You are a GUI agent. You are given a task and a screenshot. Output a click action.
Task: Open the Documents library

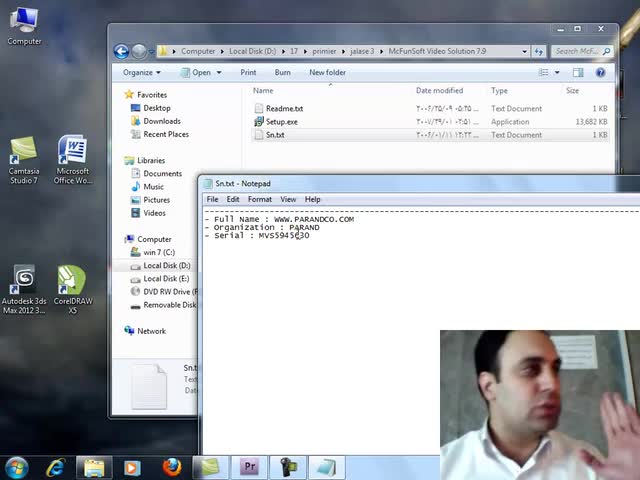tap(162, 173)
